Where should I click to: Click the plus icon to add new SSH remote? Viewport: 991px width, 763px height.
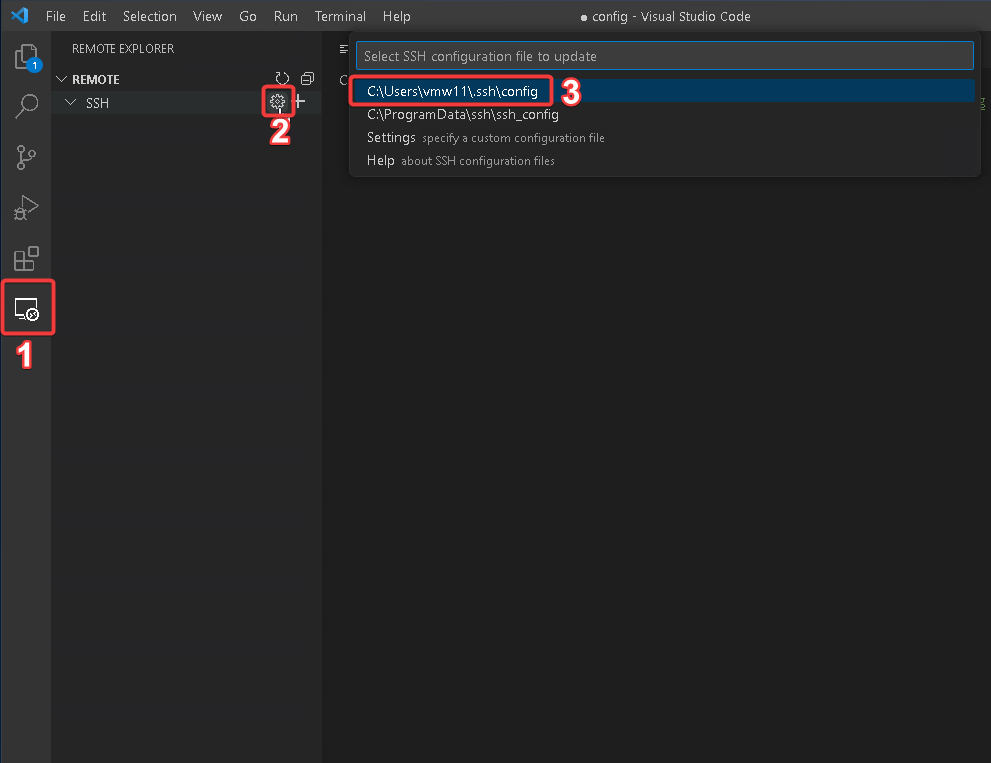[x=300, y=101]
